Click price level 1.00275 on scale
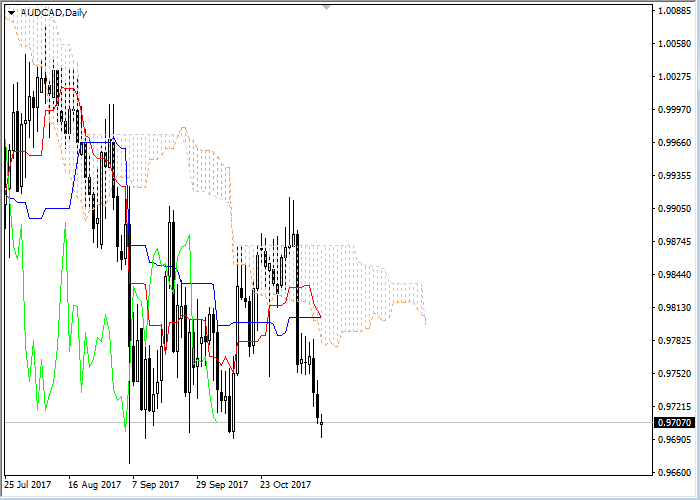The width and height of the screenshot is (700, 500). pyautogui.click(x=675, y=77)
